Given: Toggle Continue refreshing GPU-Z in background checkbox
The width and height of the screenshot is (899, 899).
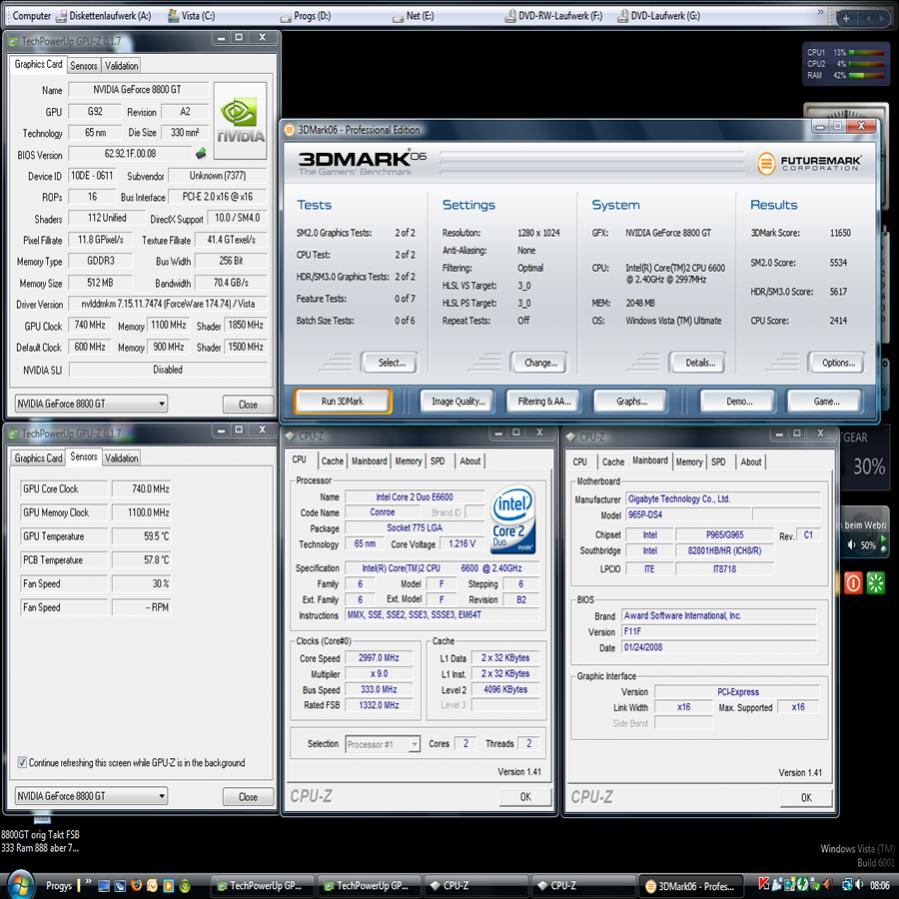Looking at the screenshot, I should [x=22, y=762].
